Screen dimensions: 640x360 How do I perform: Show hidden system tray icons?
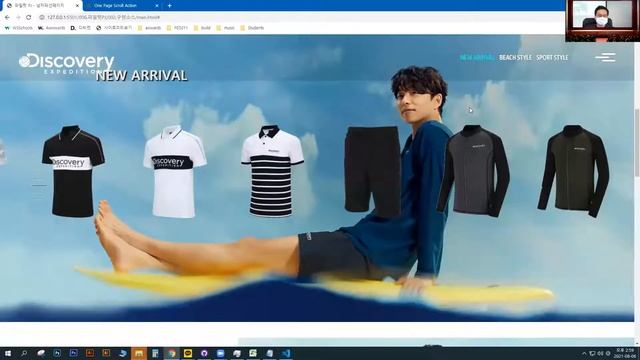[x=584, y=353]
